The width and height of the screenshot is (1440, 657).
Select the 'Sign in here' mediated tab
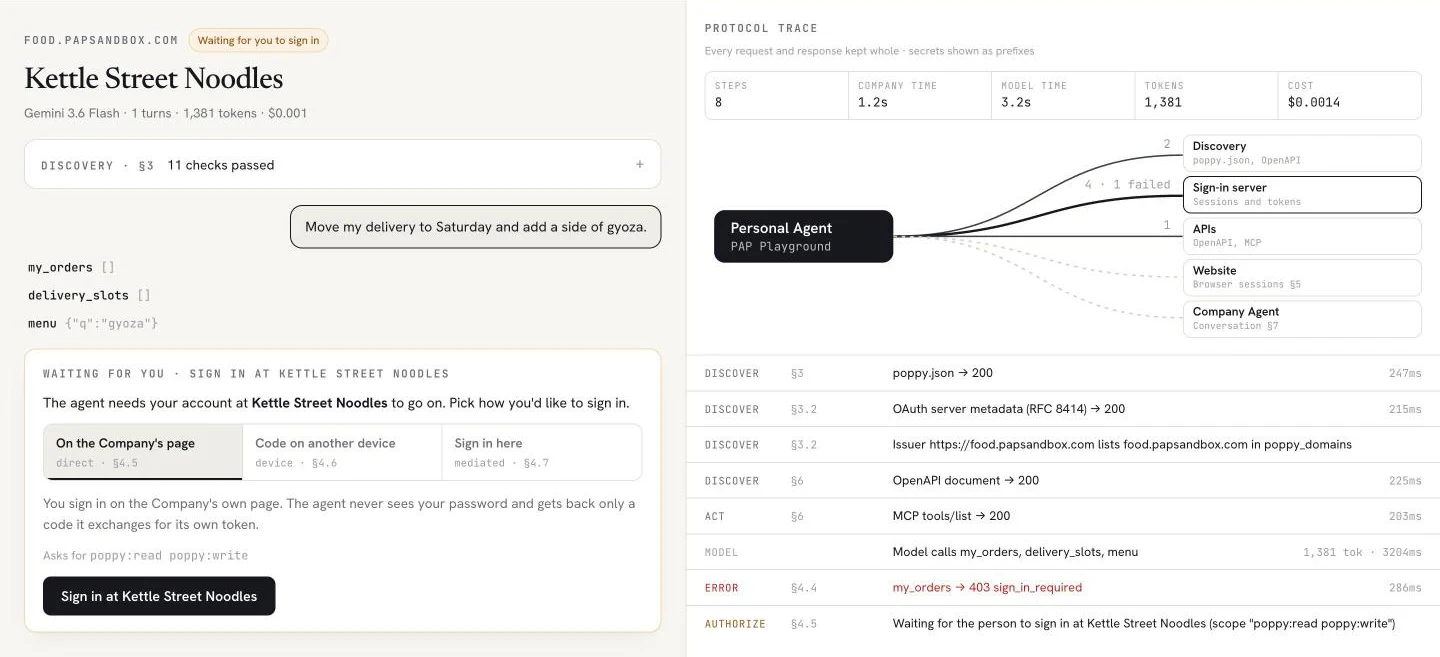(x=541, y=452)
